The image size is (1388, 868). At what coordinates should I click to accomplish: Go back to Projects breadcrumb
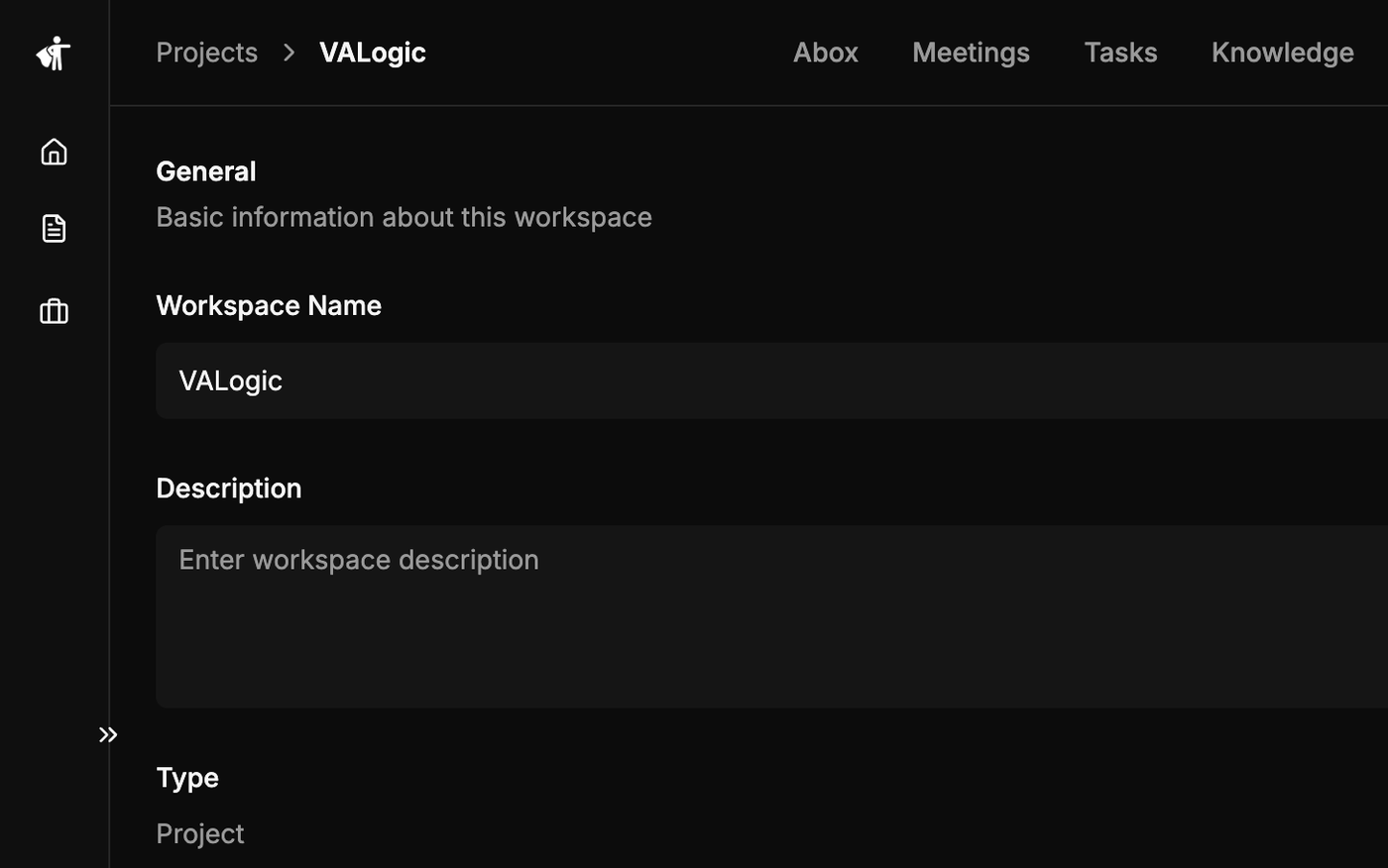click(206, 53)
